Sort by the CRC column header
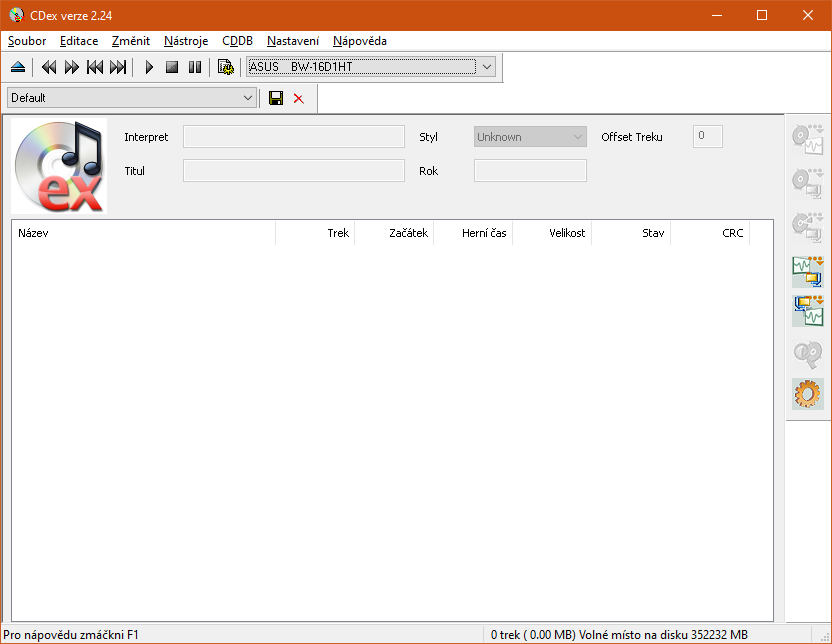Viewport: 832px width, 644px height. [x=710, y=233]
